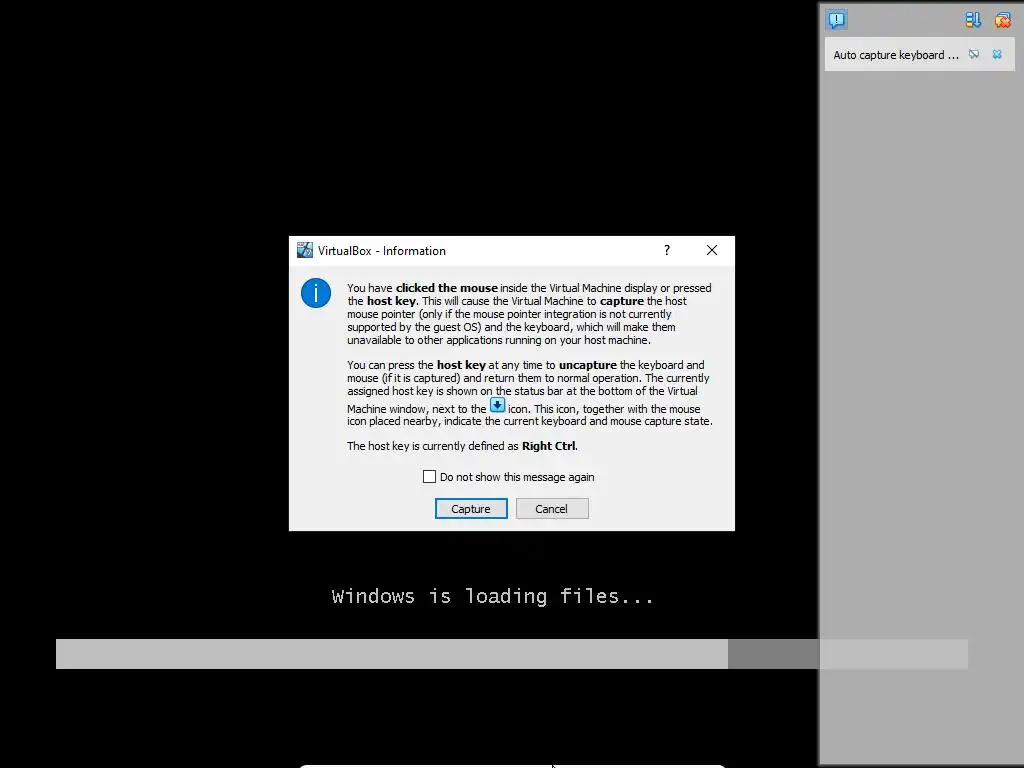Click the speech-bubble icon on the Auto capture keyboard notification
The image size is (1024, 768).
pos(974,54)
